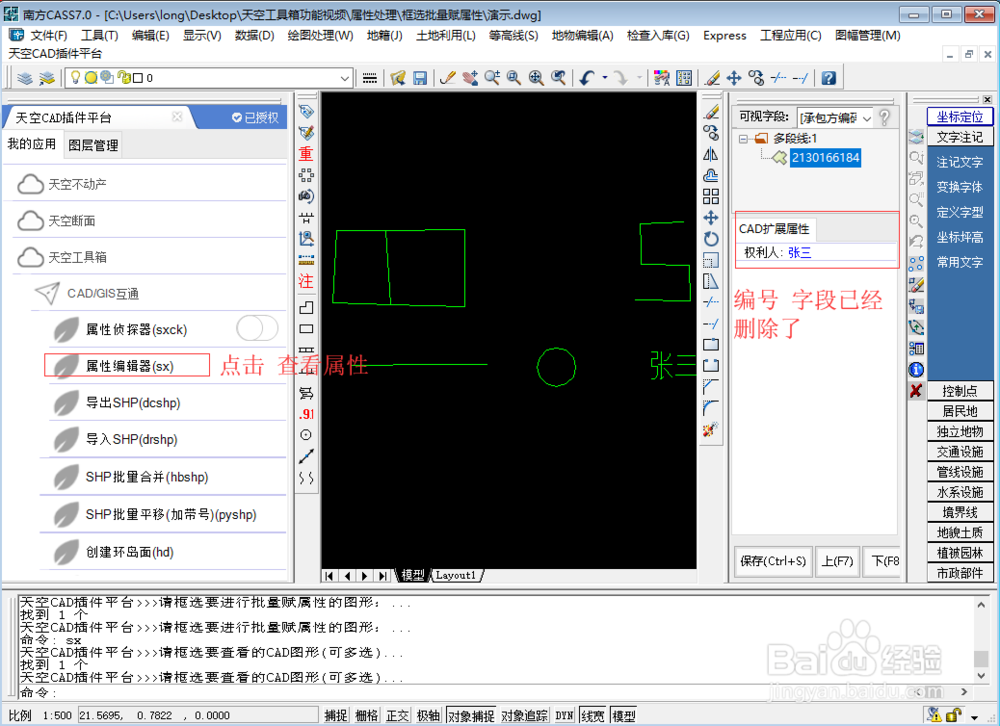Click the 权利人 value 张三

(800, 253)
